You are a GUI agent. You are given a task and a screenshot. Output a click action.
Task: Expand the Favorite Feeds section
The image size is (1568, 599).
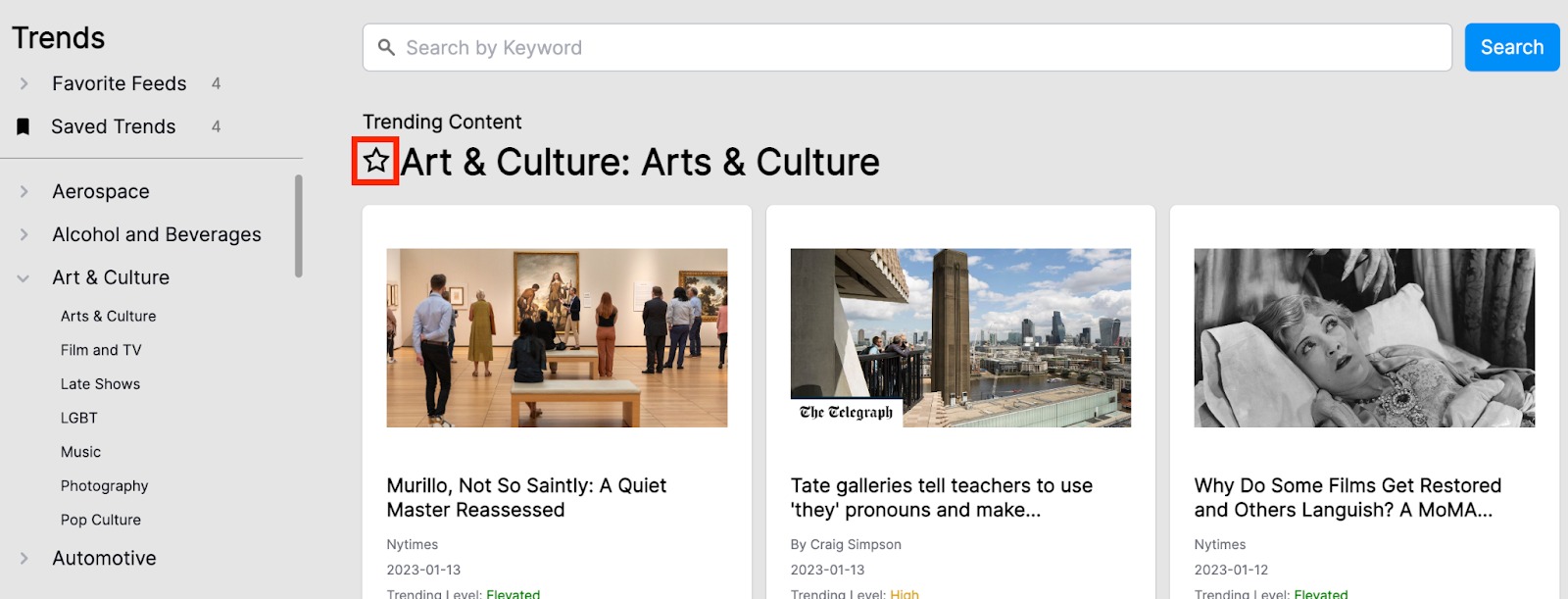click(x=24, y=84)
